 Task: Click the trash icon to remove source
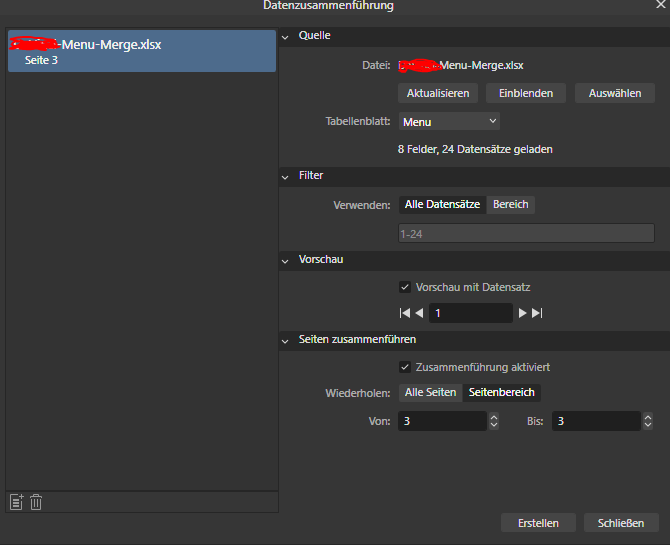coord(36,502)
